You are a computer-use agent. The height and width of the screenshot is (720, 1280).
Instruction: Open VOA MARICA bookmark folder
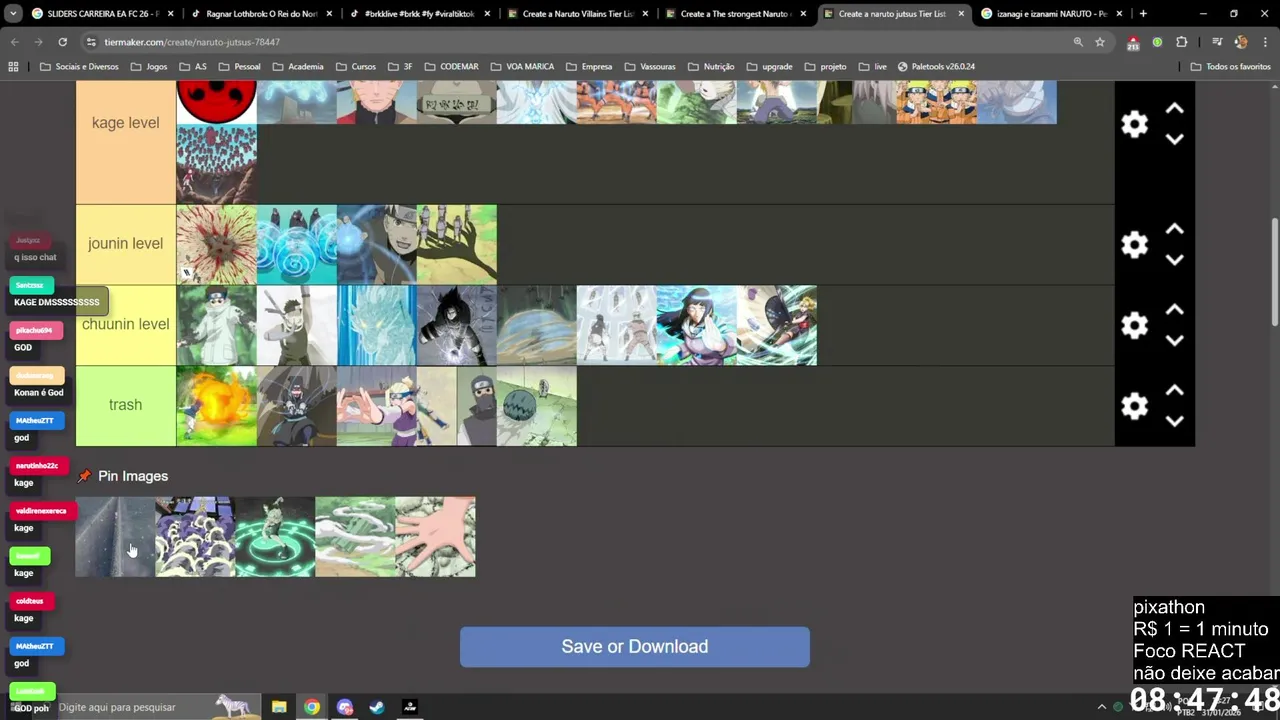click(522, 66)
